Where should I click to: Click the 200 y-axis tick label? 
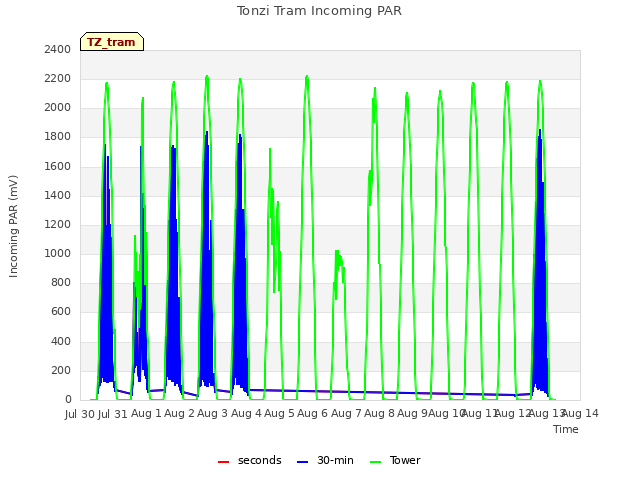(x=61, y=371)
